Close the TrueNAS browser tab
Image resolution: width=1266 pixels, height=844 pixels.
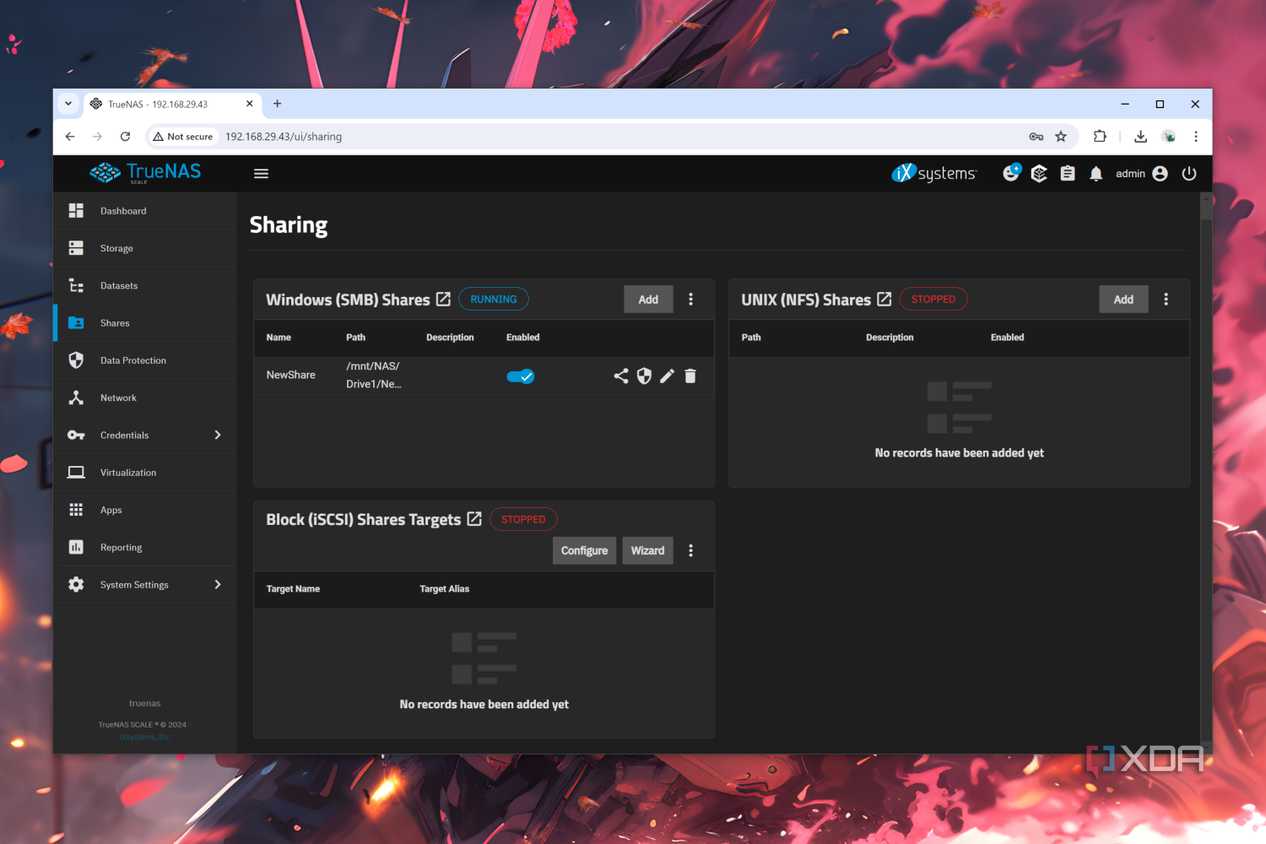tap(250, 104)
